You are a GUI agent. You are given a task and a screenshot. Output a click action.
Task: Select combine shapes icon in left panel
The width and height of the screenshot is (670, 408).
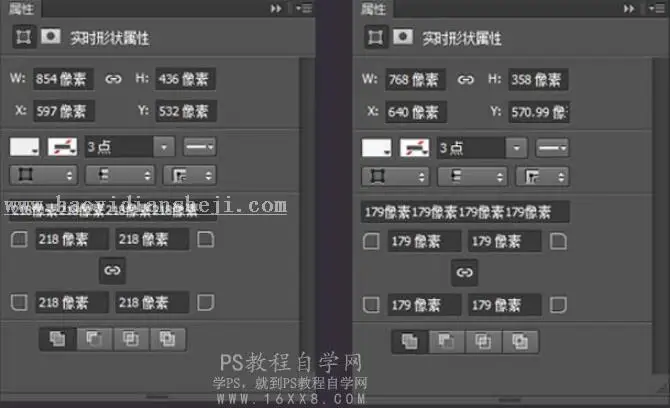pyautogui.click(x=58, y=339)
